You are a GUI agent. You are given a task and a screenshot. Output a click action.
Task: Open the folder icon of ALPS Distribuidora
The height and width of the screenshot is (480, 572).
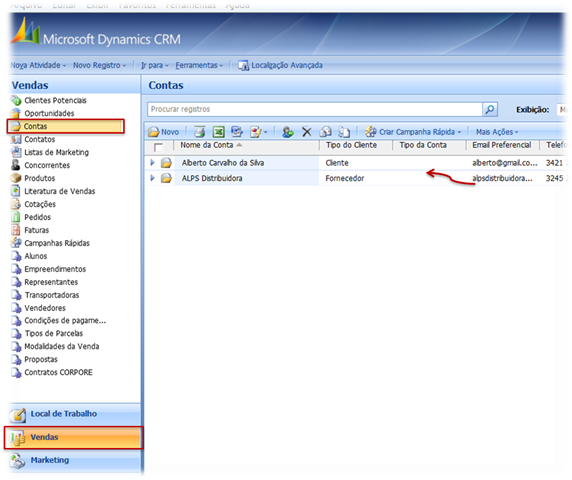click(x=166, y=178)
